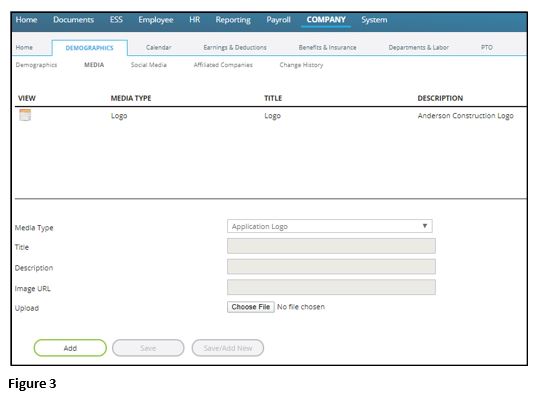Click the Save/Add New button
538x399 pixels.
pos(228,348)
